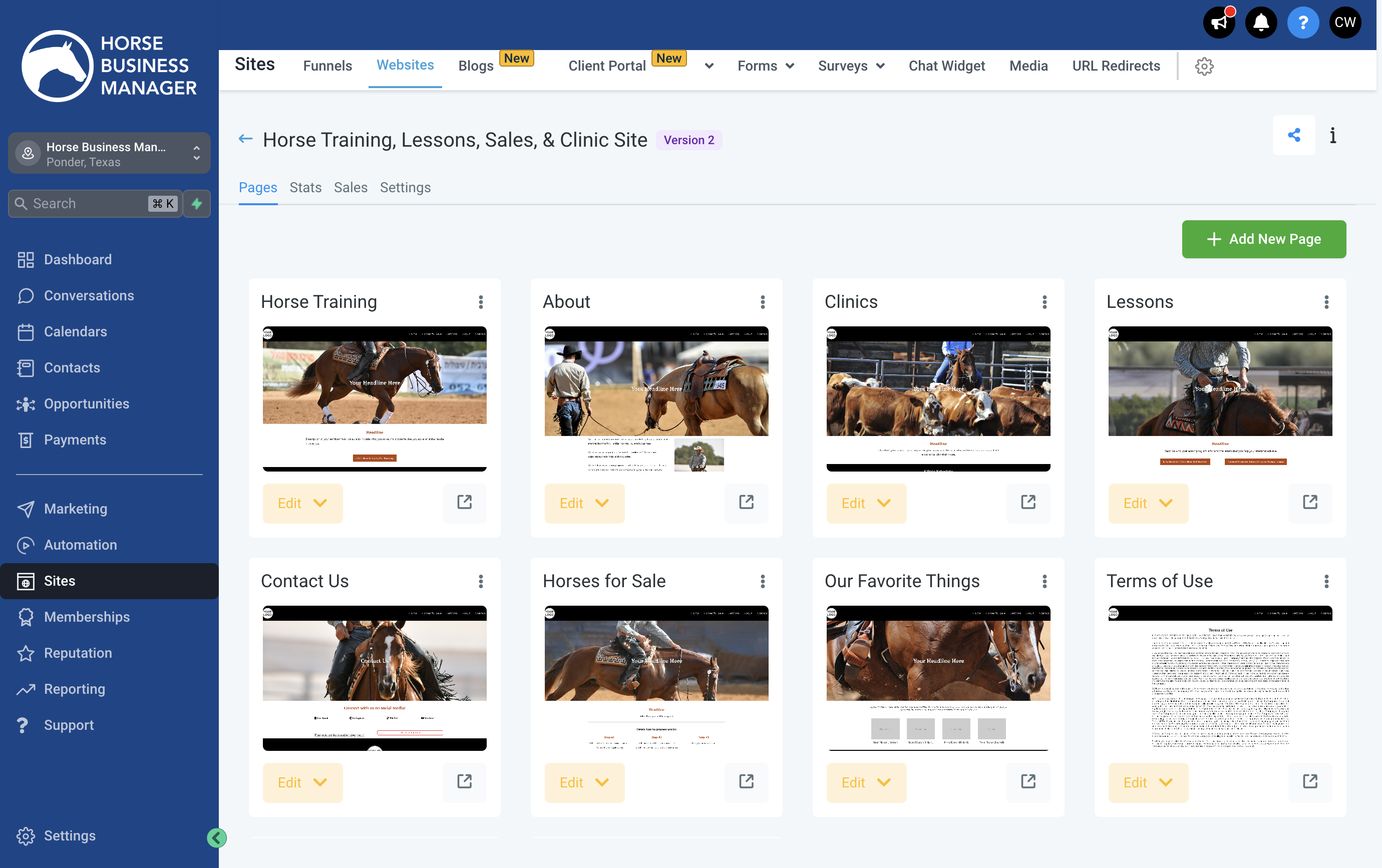The image size is (1382, 868).
Task: Open the Sales tab
Action: click(350, 188)
